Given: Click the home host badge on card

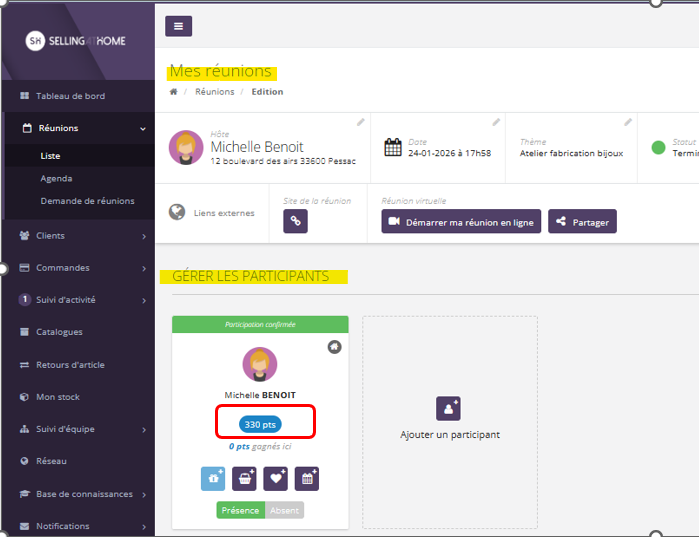Looking at the screenshot, I should [334, 346].
